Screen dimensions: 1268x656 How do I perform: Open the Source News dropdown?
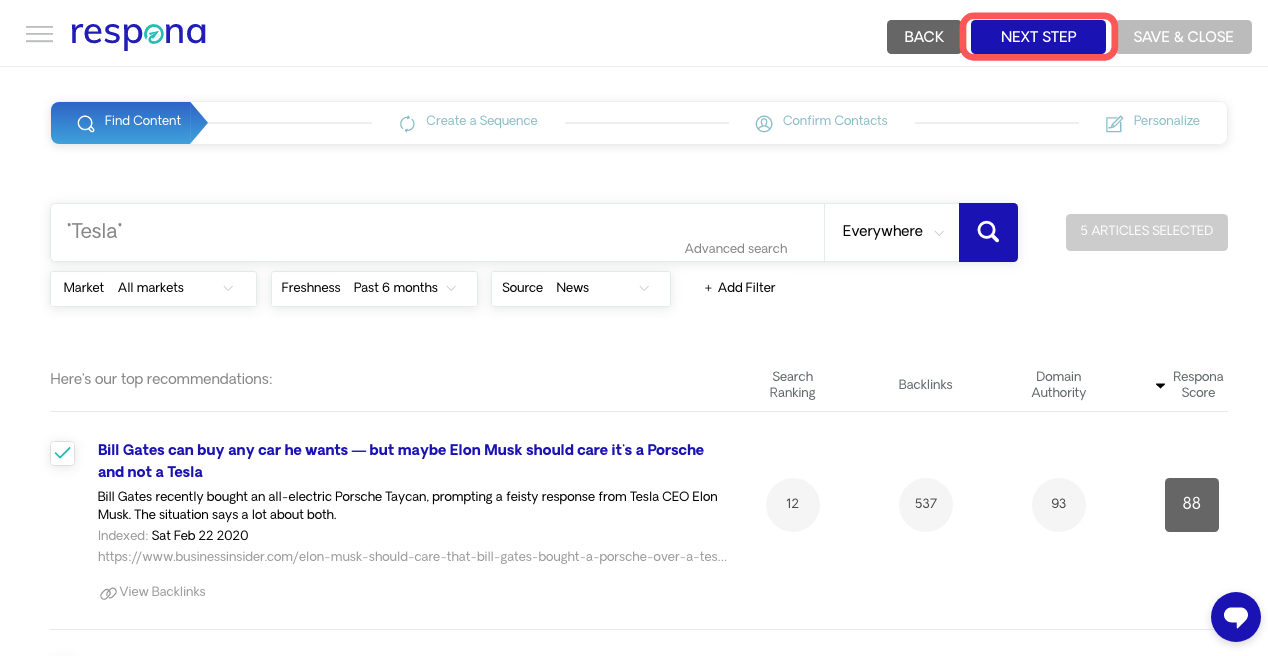(x=581, y=288)
